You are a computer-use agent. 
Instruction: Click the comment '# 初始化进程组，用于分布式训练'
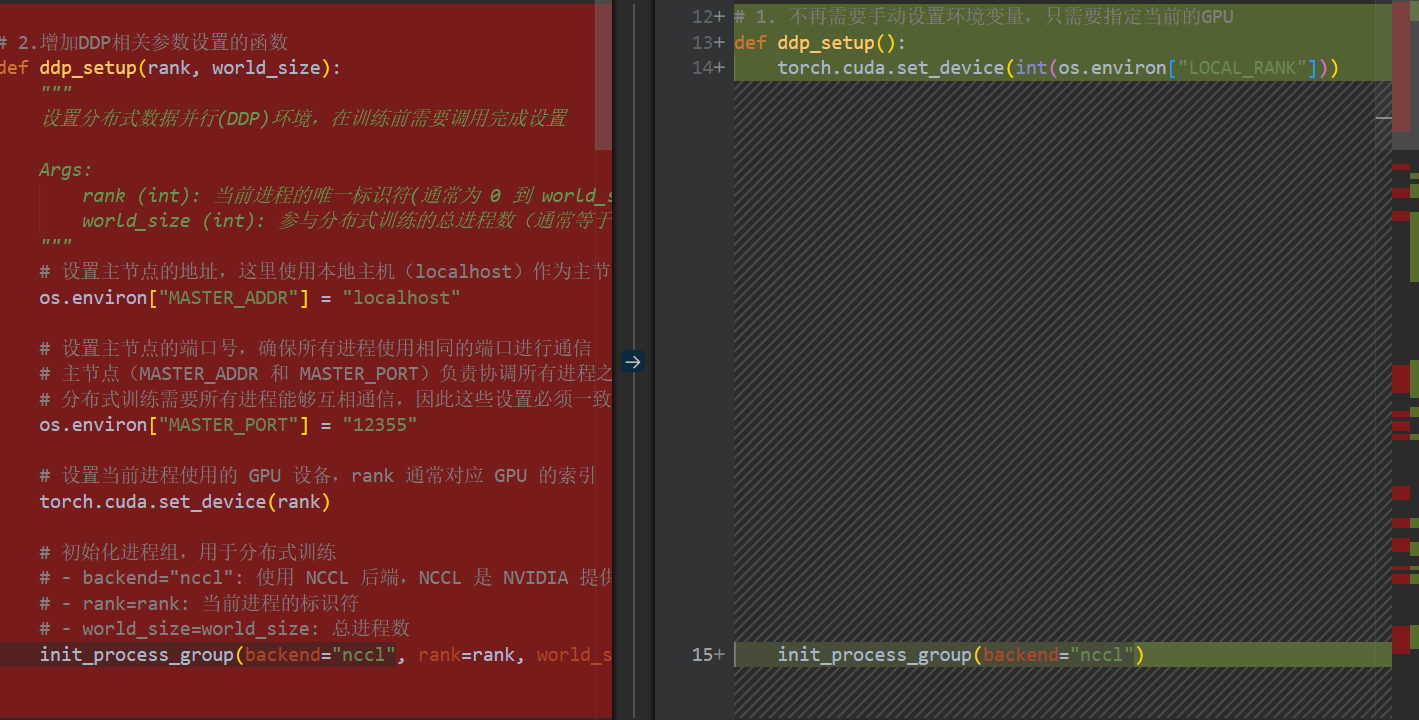coord(188,552)
